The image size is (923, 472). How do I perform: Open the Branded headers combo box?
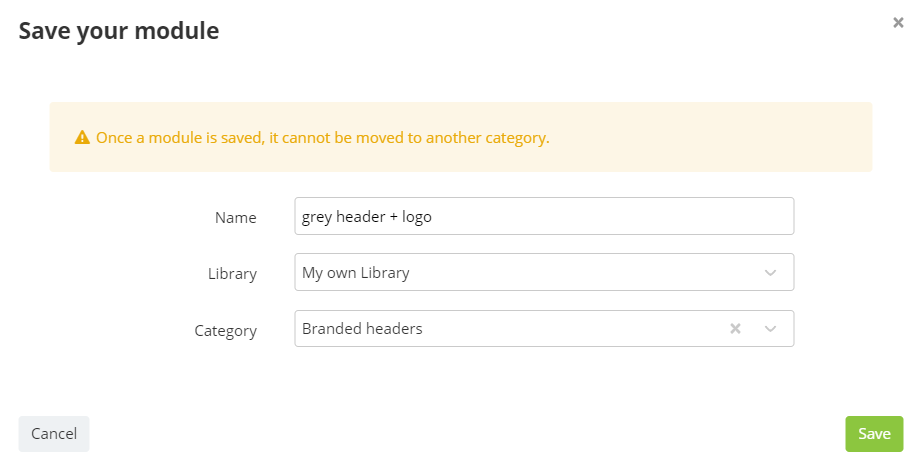pos(544,328)
